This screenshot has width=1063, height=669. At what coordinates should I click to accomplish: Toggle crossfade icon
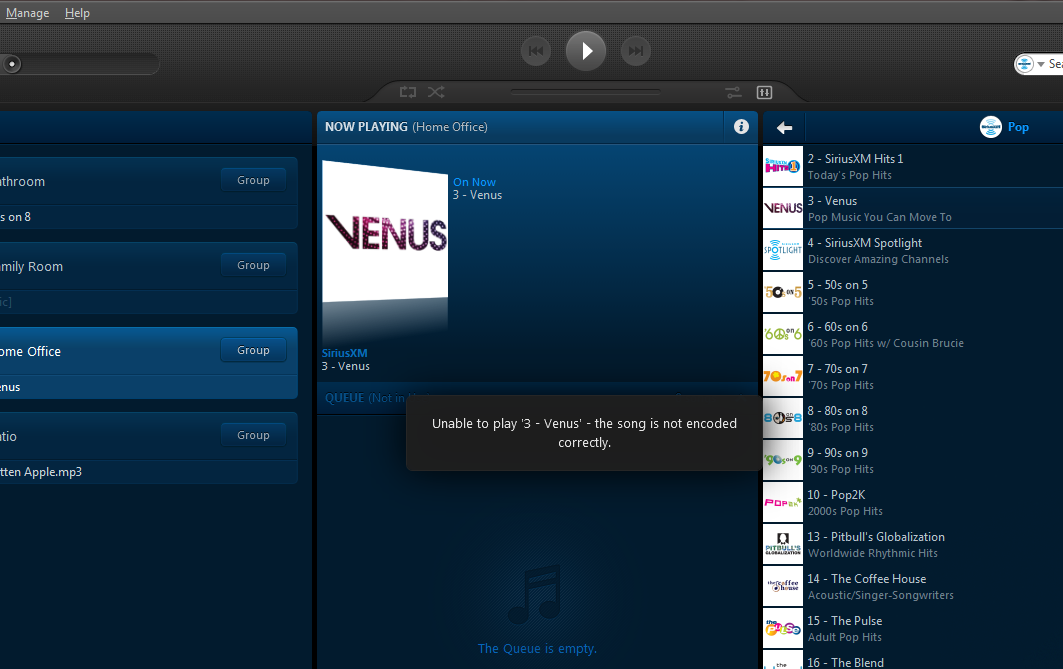733,92
